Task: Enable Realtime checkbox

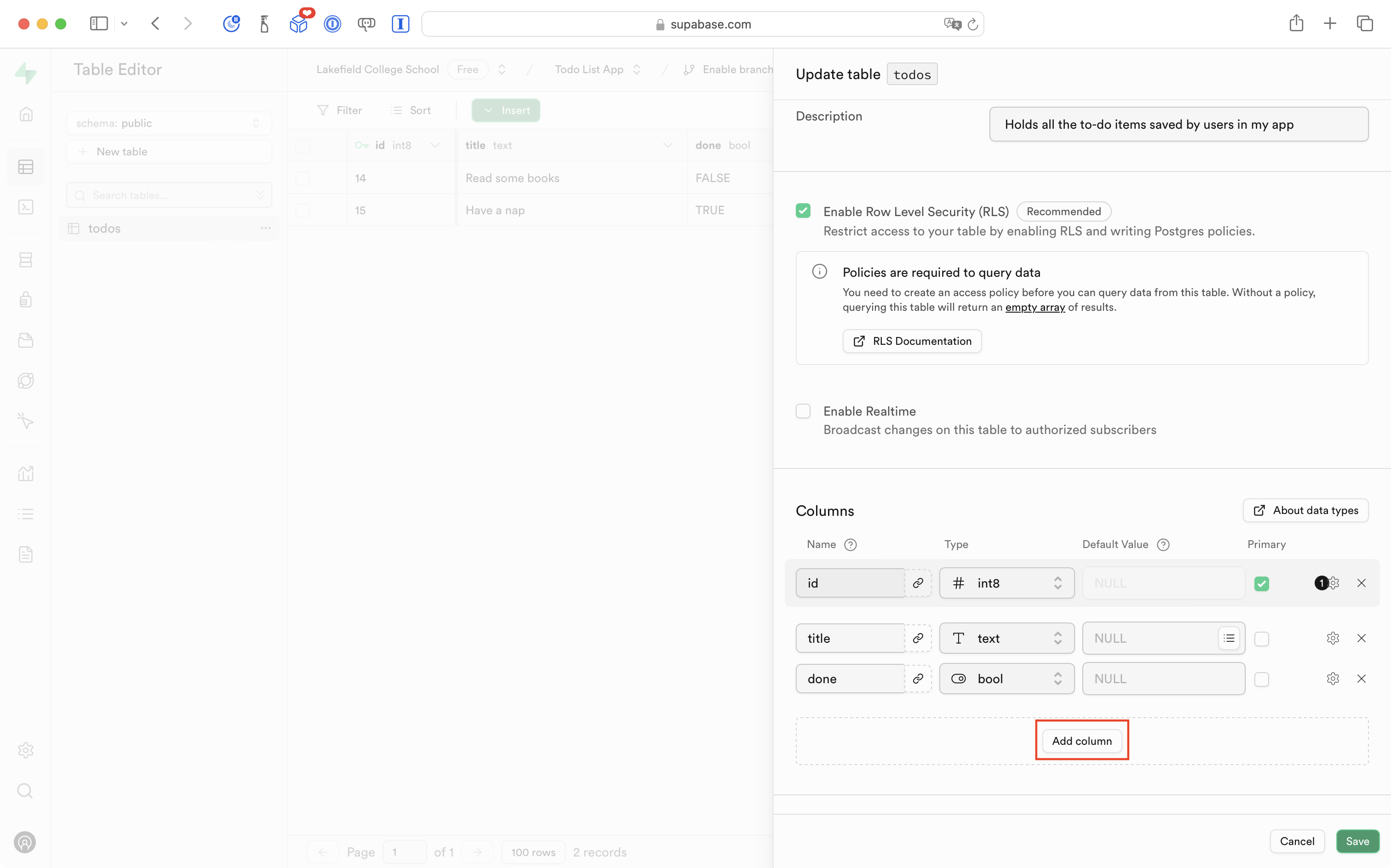Action: (x=803, y=411)
